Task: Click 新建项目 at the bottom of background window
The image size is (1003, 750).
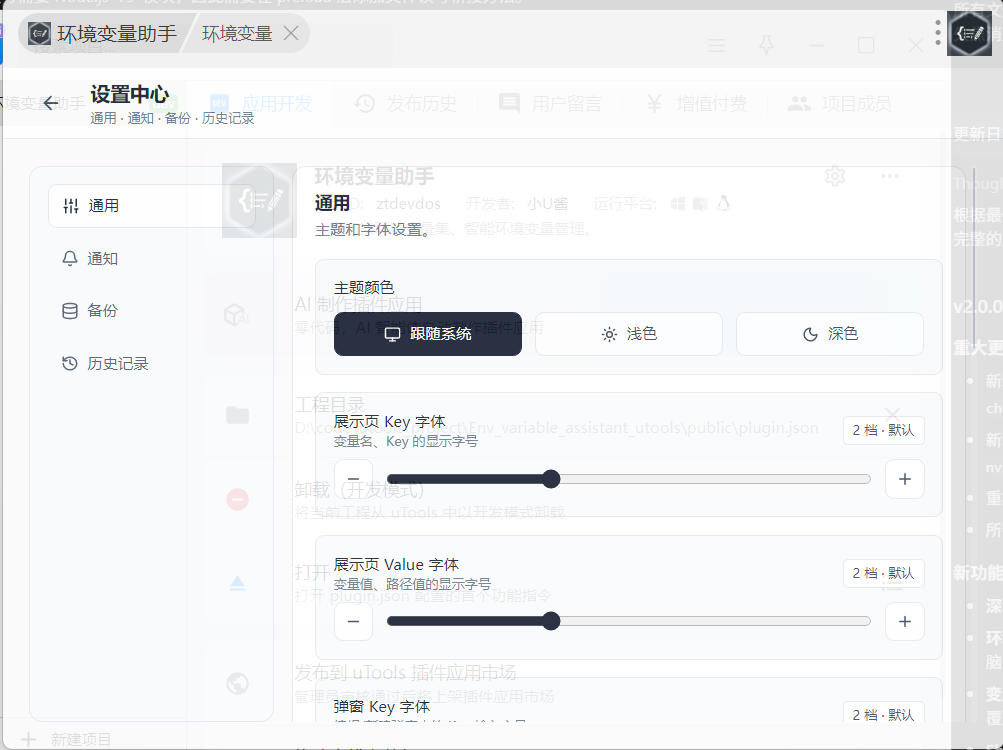Action: (67, 740)
